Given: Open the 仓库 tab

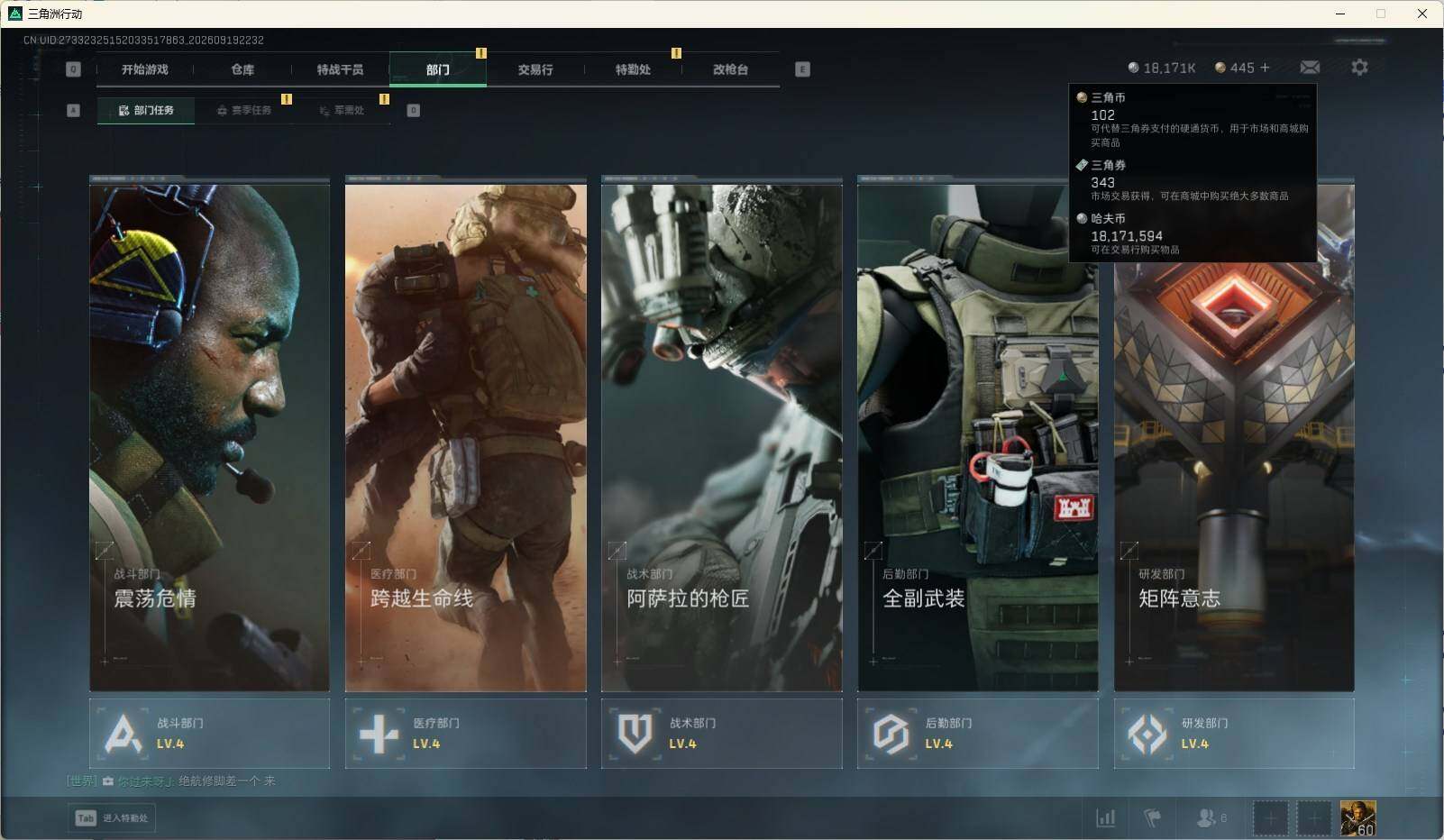Looking at the screenshot, I should click(242, 69).
